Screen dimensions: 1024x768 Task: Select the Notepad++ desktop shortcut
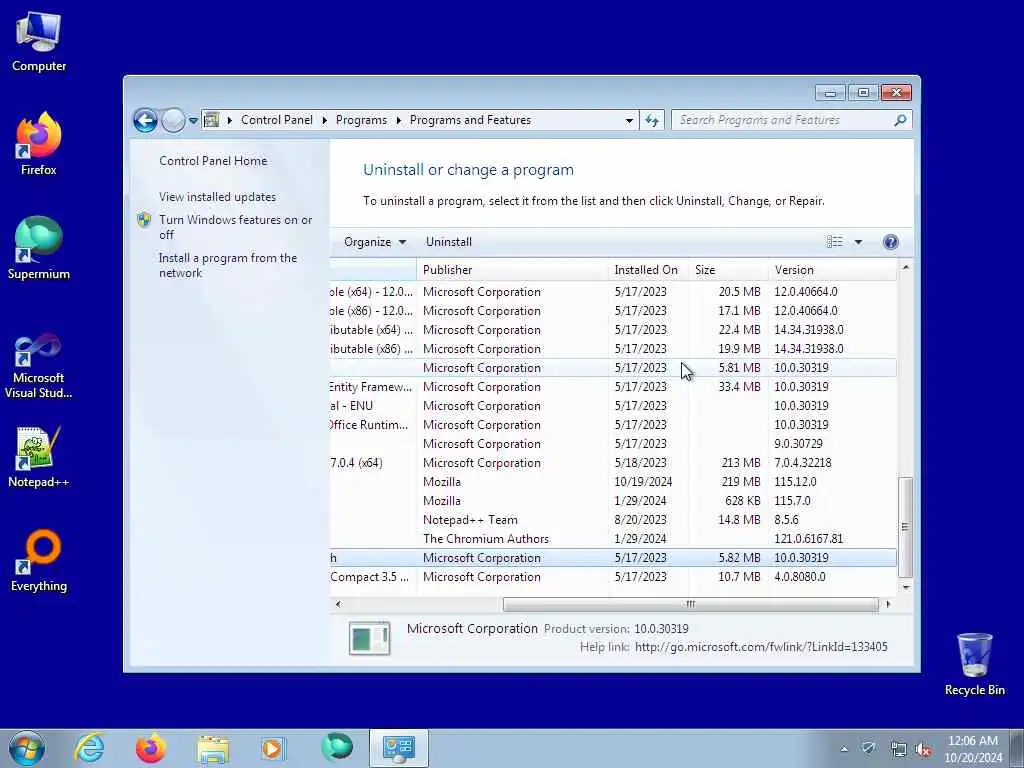(x=39, y=457)
